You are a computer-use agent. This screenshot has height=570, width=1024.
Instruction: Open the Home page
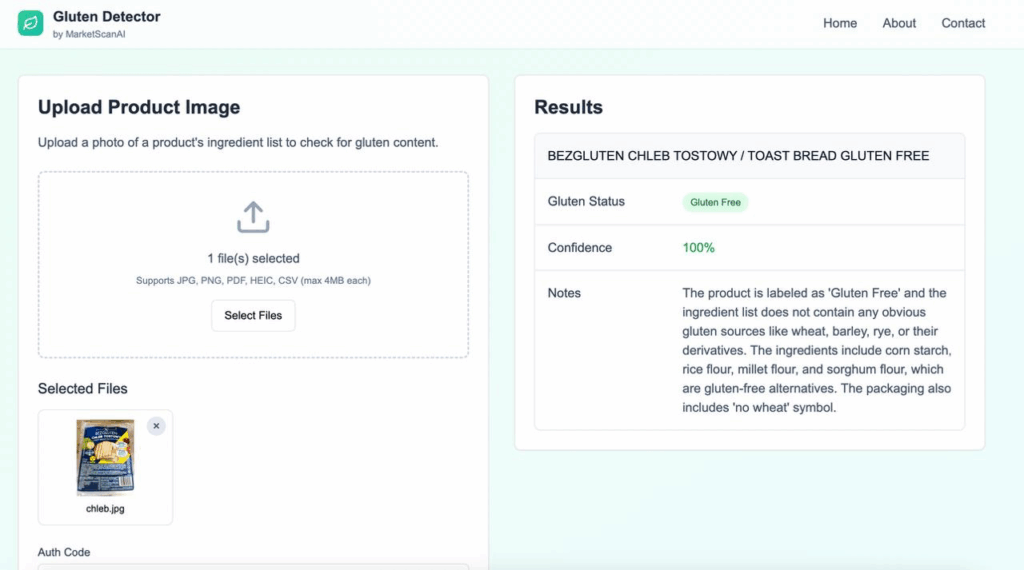(x=839, y=23)
